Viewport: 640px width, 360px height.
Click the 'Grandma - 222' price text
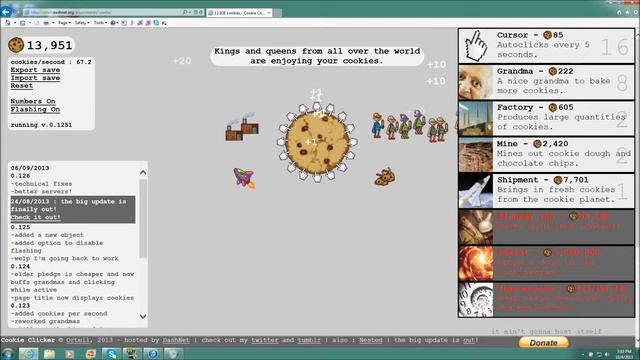click(x=535, y=71)
